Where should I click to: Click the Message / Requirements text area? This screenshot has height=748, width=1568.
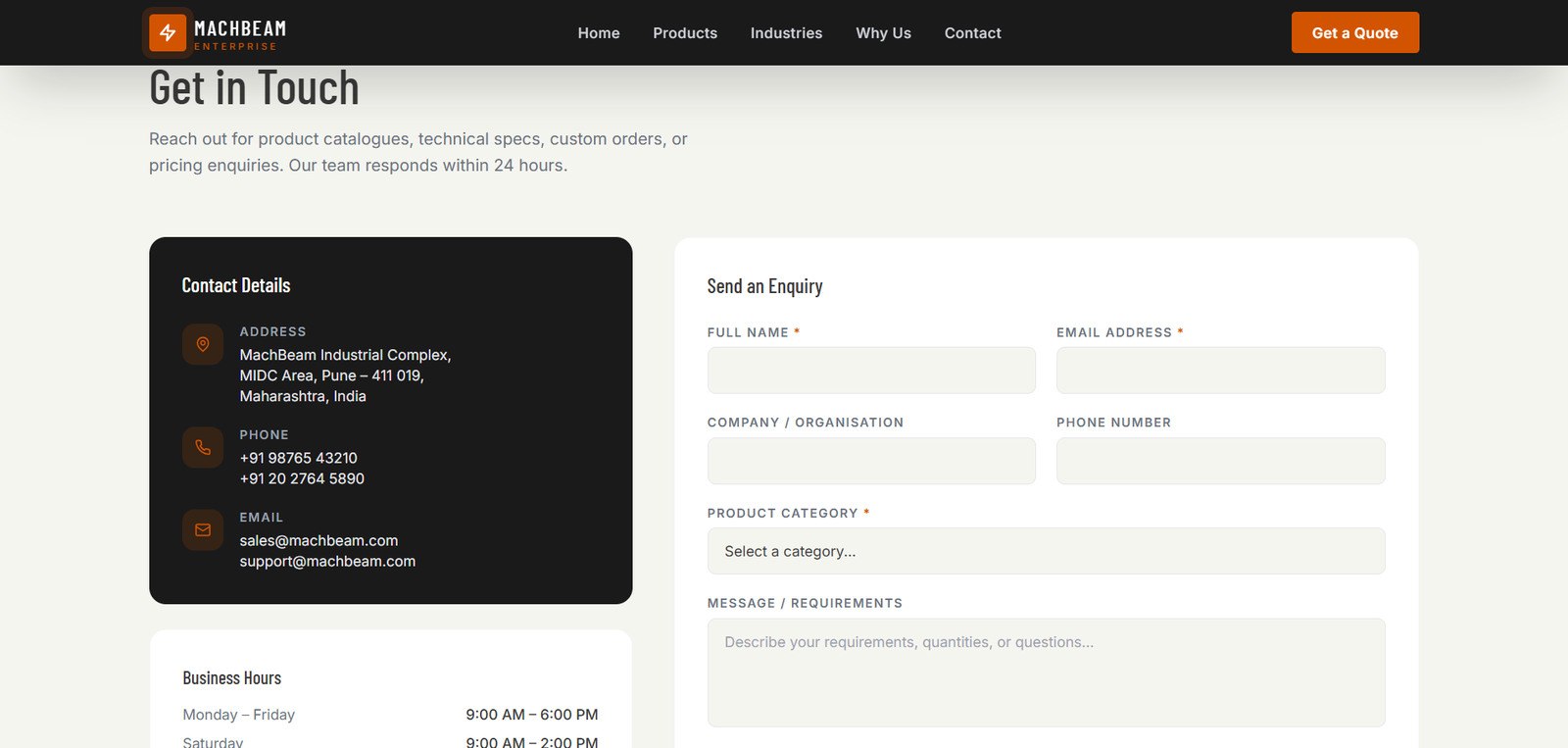(1047, 673)
